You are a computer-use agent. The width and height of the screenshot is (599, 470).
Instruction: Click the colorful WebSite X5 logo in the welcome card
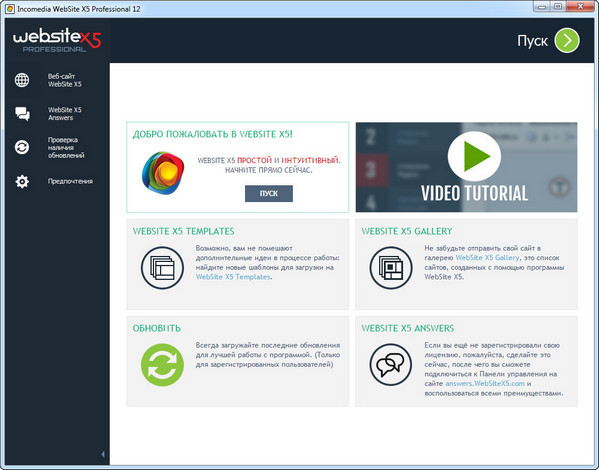pyautogui.click(x=163, y=173)
